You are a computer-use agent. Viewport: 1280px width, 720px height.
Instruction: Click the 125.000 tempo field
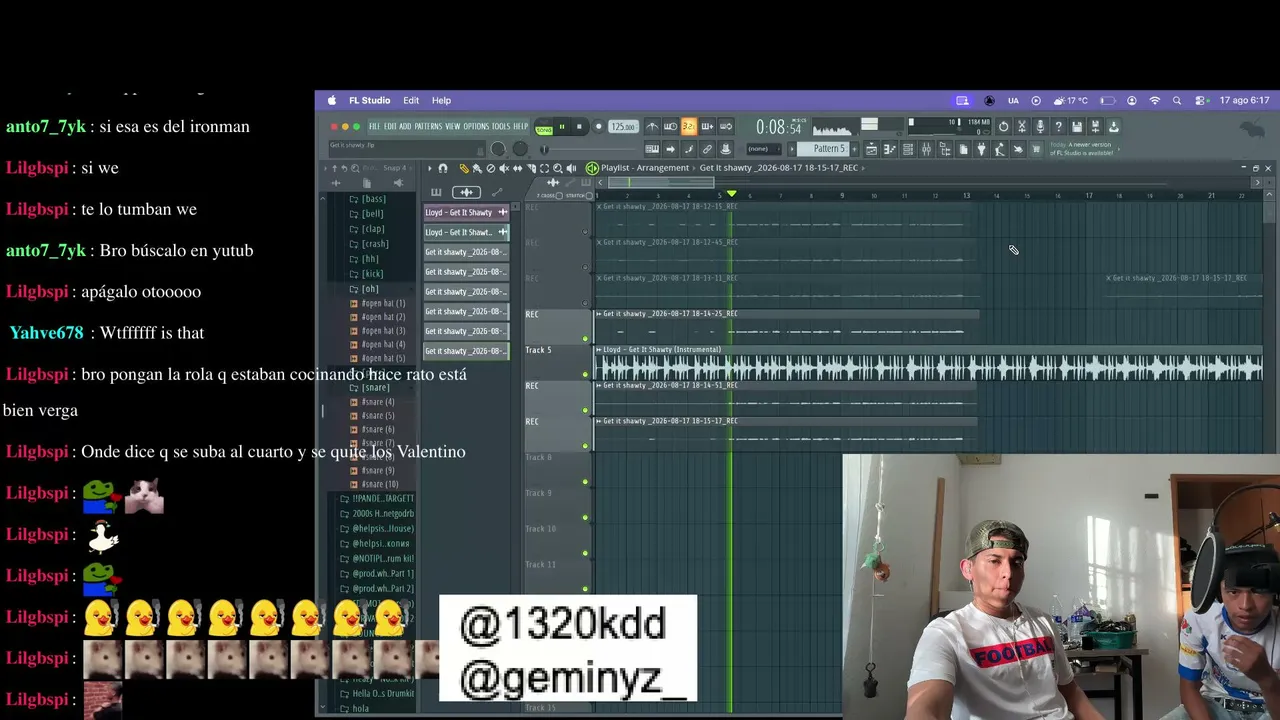(623, 127)
